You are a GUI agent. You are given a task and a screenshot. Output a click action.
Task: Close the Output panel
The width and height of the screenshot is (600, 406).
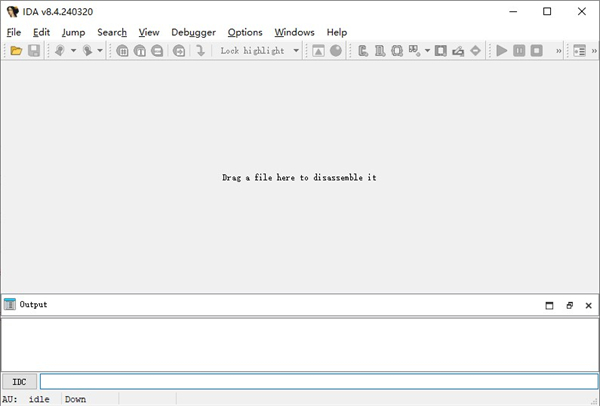pos(588,305)
